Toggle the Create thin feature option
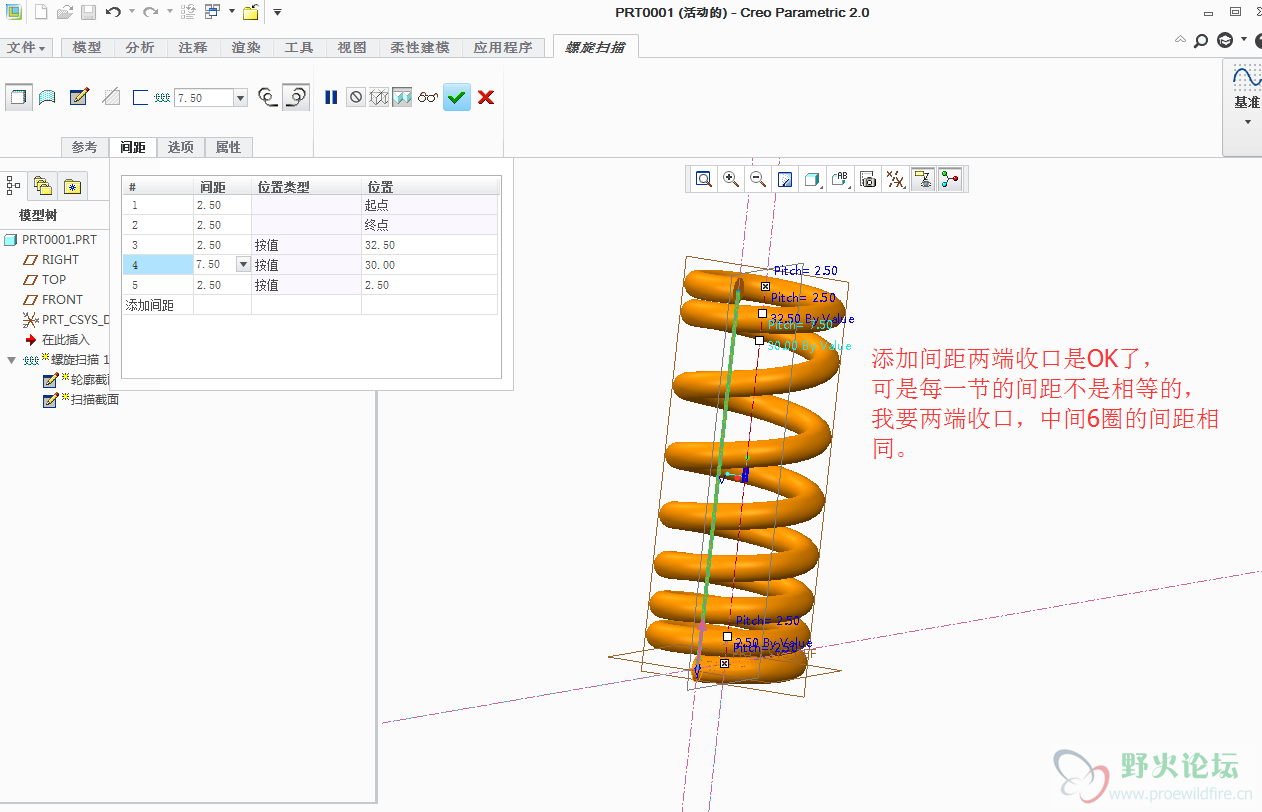 pos(141,97)
